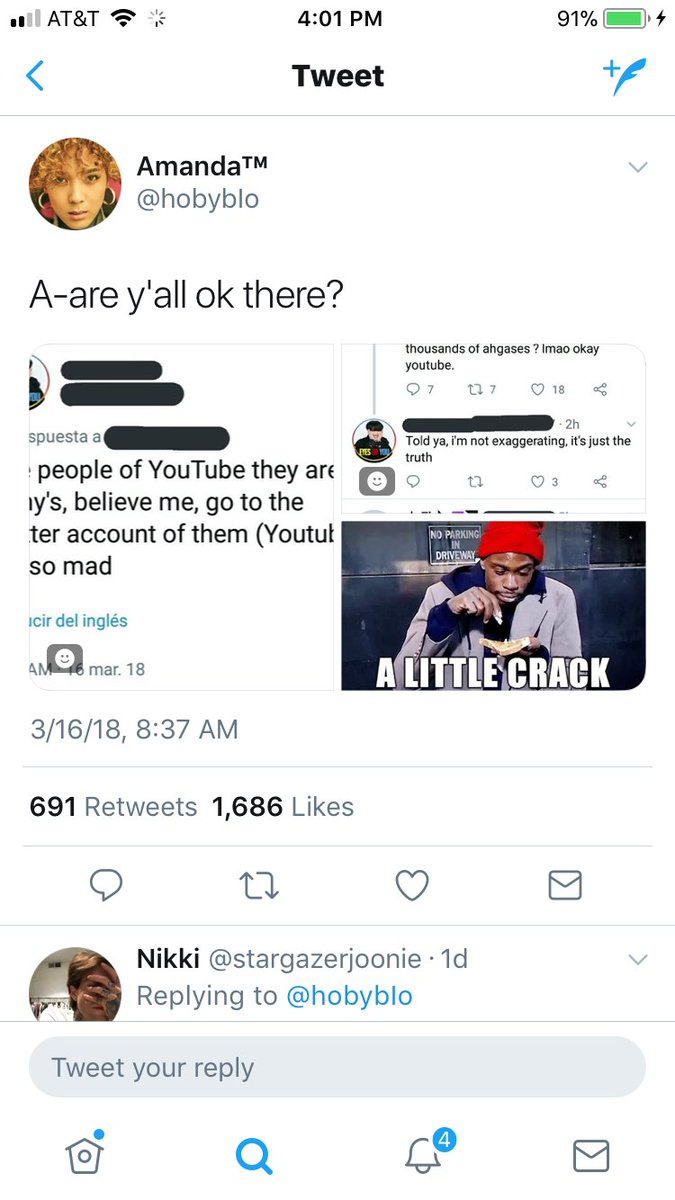This screenshot has height=1200, width=675.
Task: Open the Search tab
Action: tap(254, 1156)
